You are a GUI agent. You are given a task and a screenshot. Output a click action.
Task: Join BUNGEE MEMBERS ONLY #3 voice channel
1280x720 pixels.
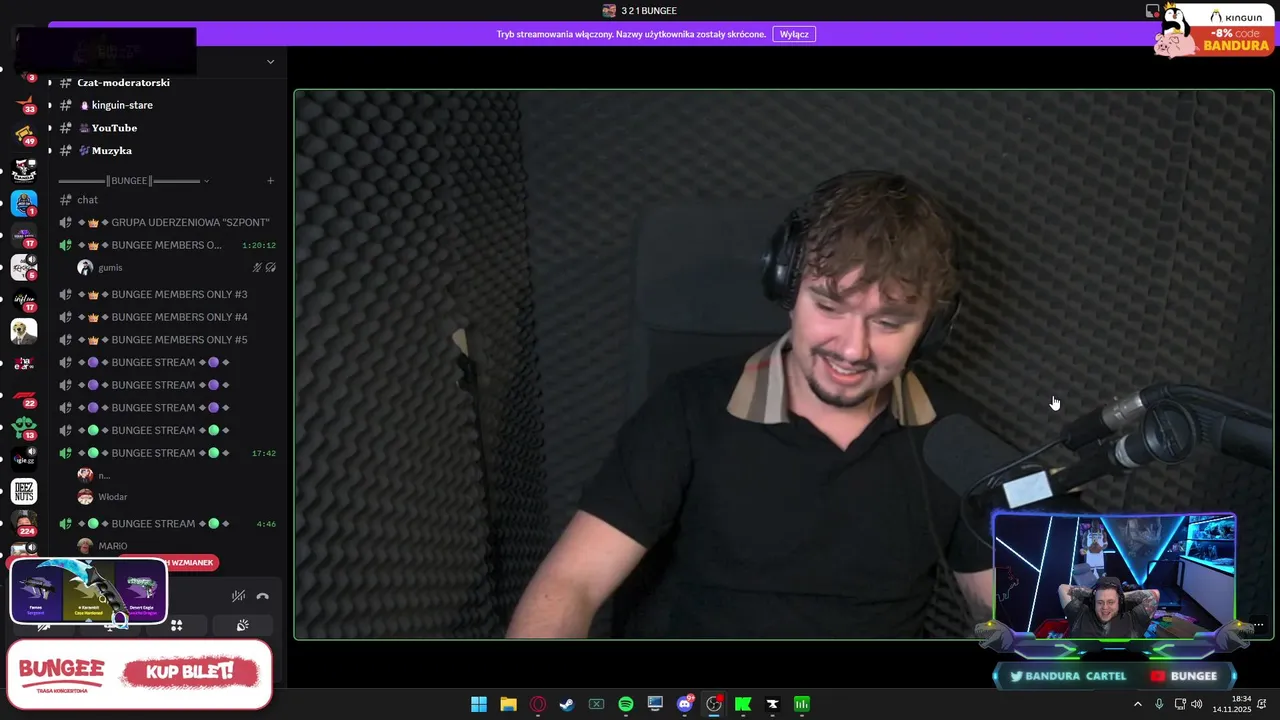pyautogui.click(x=166, y=294)
